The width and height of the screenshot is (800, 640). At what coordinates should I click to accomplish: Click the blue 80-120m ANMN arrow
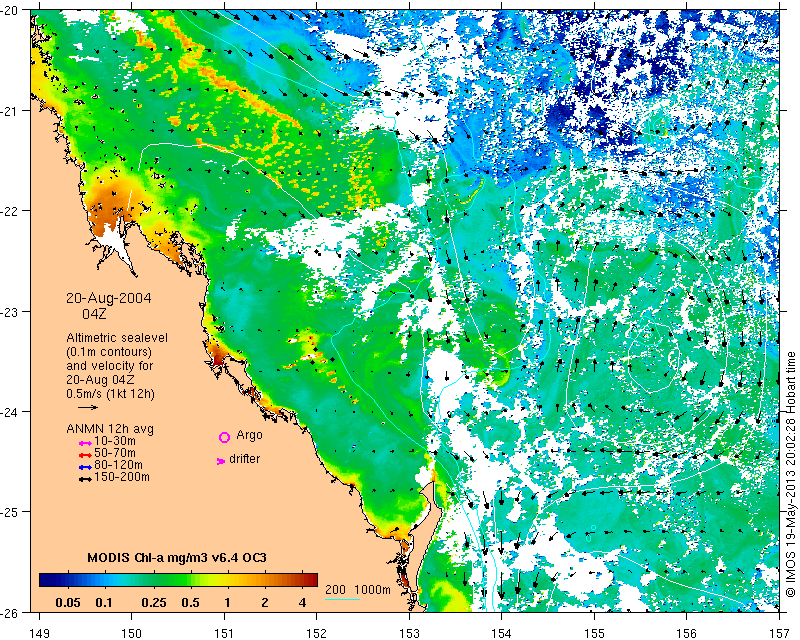tap(85, 467)
